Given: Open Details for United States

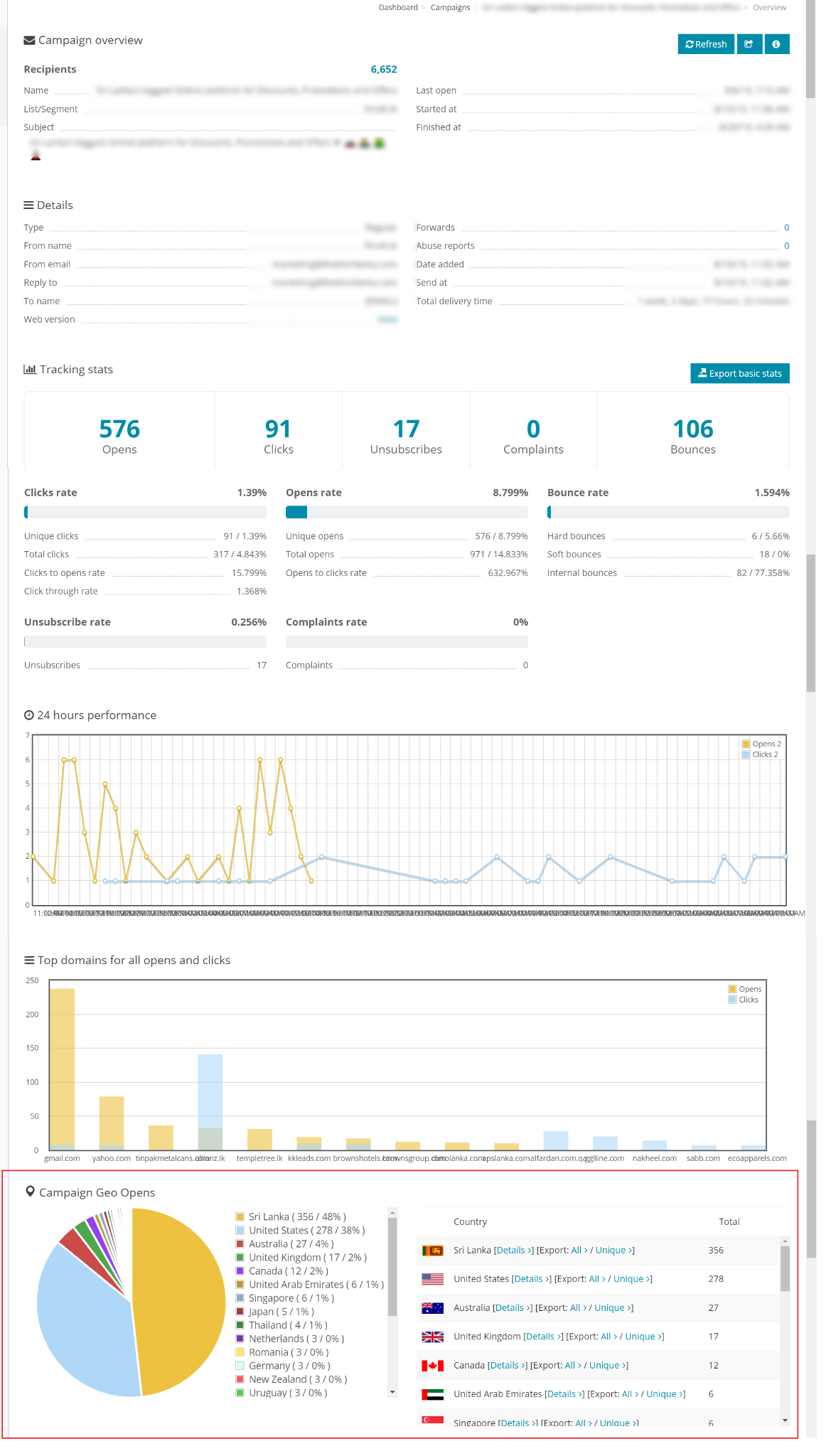Looking at the screenshot, I should click(x=531, y=1279).
